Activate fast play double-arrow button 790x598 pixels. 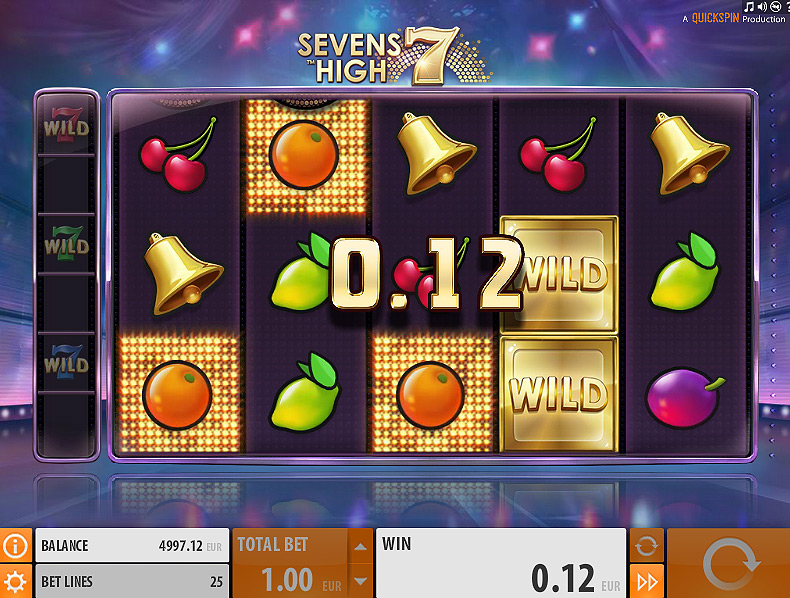pyautogui.click(x=647, y=581)
